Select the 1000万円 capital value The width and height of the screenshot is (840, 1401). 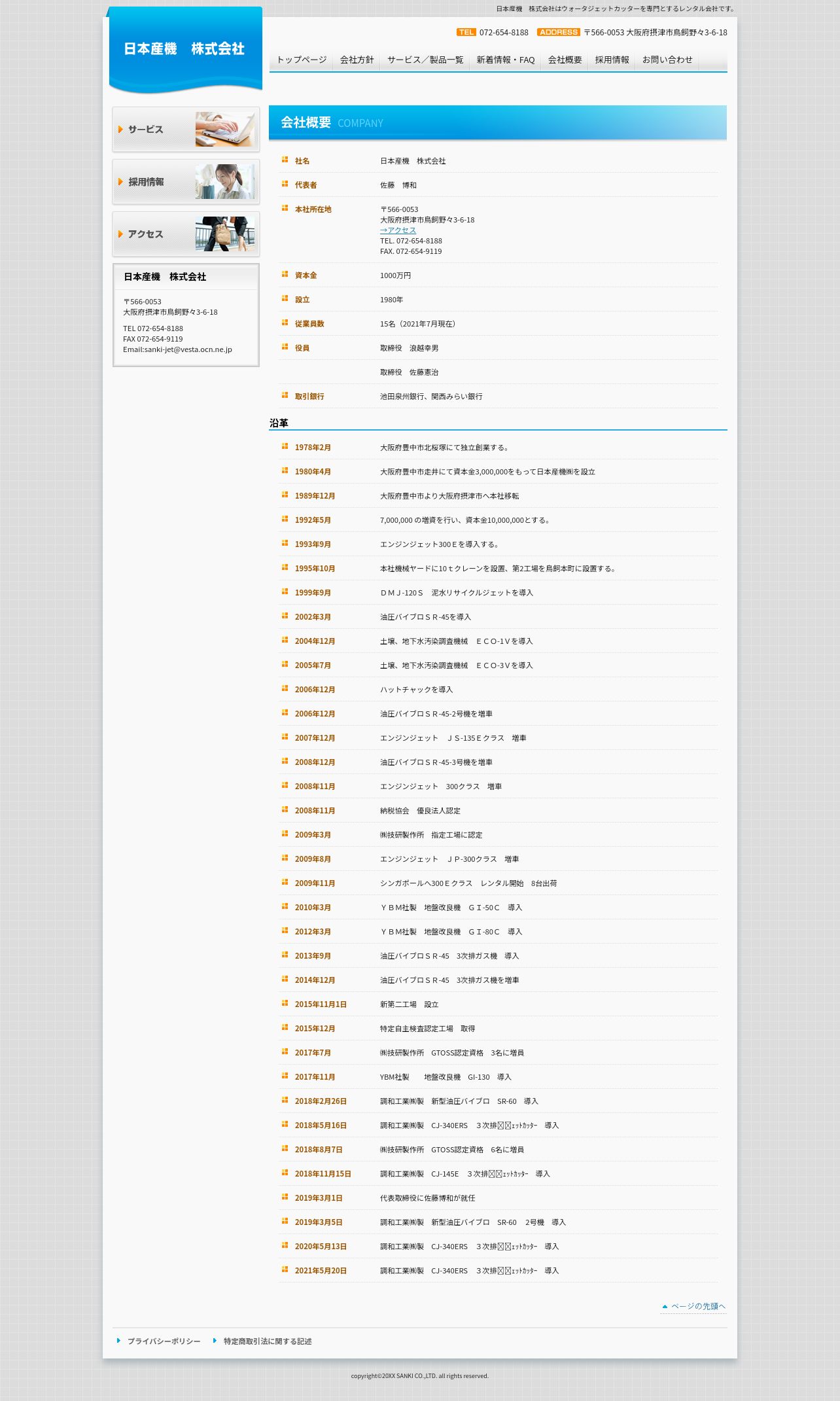pyautogui.click(x=395, y=275)
